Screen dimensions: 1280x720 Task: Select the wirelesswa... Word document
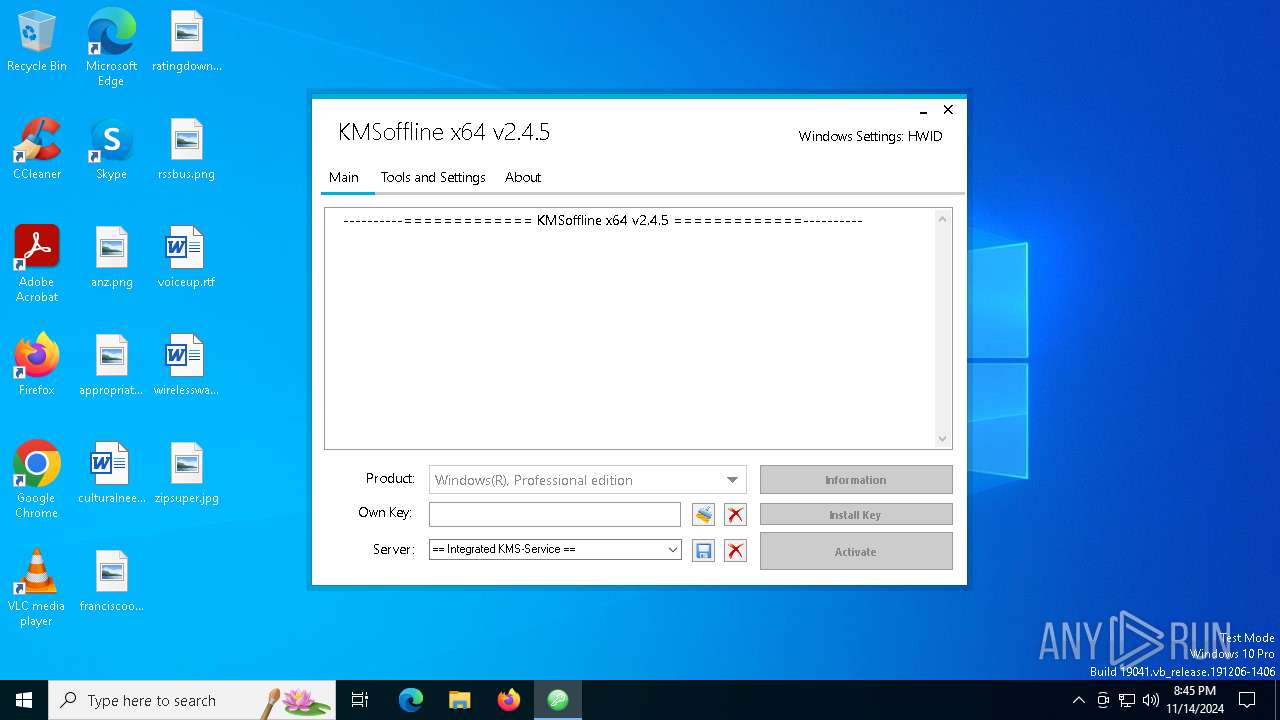(x=187, y=366)
